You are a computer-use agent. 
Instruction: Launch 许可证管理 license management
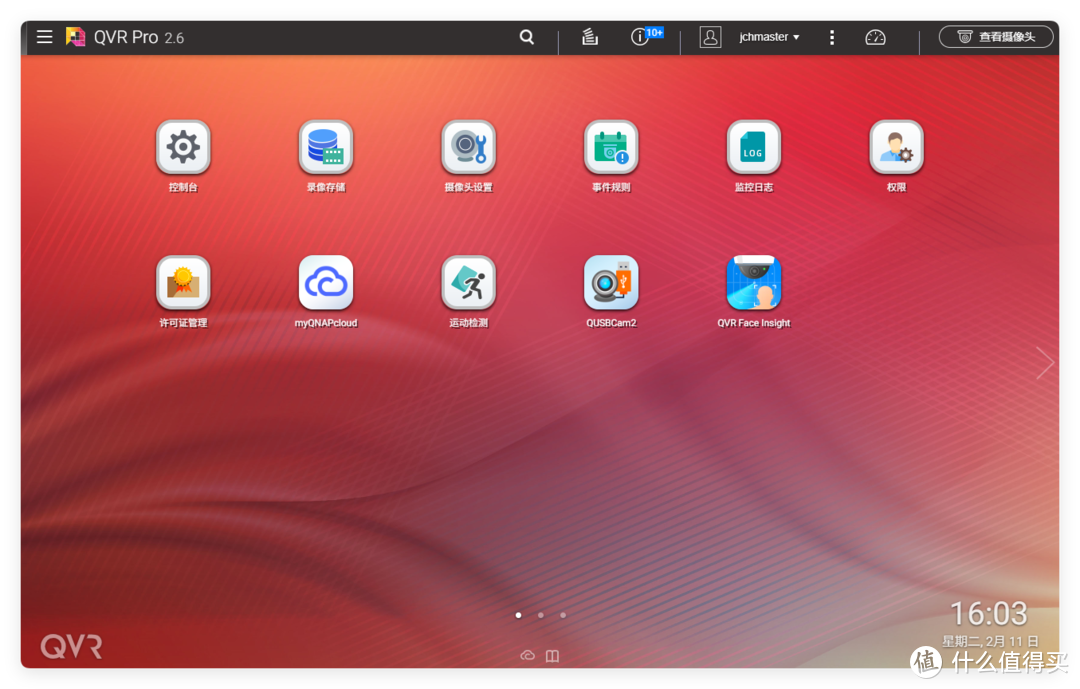pos(183,283)
